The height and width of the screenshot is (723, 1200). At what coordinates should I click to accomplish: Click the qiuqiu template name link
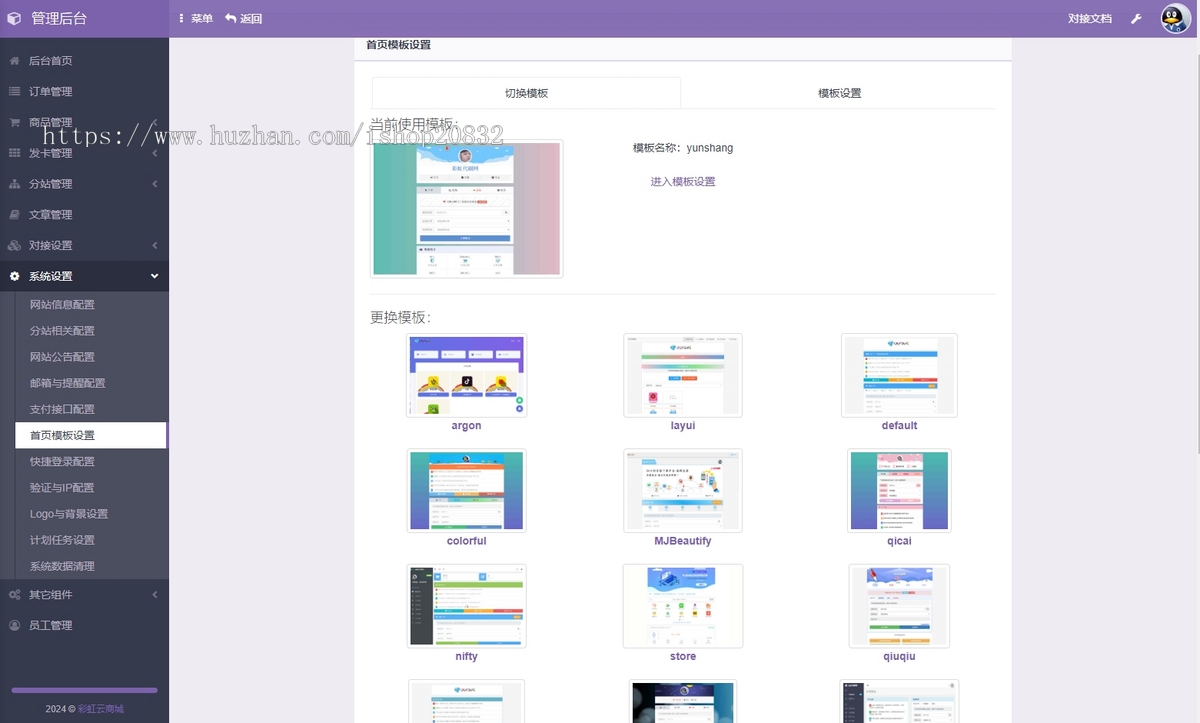(899, 657)
